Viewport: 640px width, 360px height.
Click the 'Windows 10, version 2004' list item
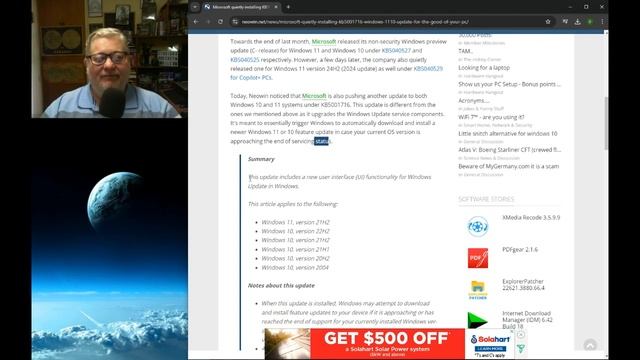coord(295,268)
